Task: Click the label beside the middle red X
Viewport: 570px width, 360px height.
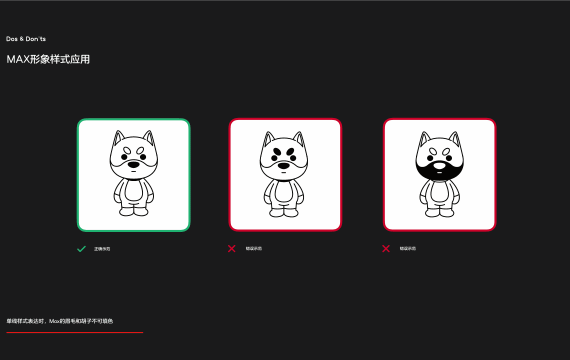Action: (254, 249)
